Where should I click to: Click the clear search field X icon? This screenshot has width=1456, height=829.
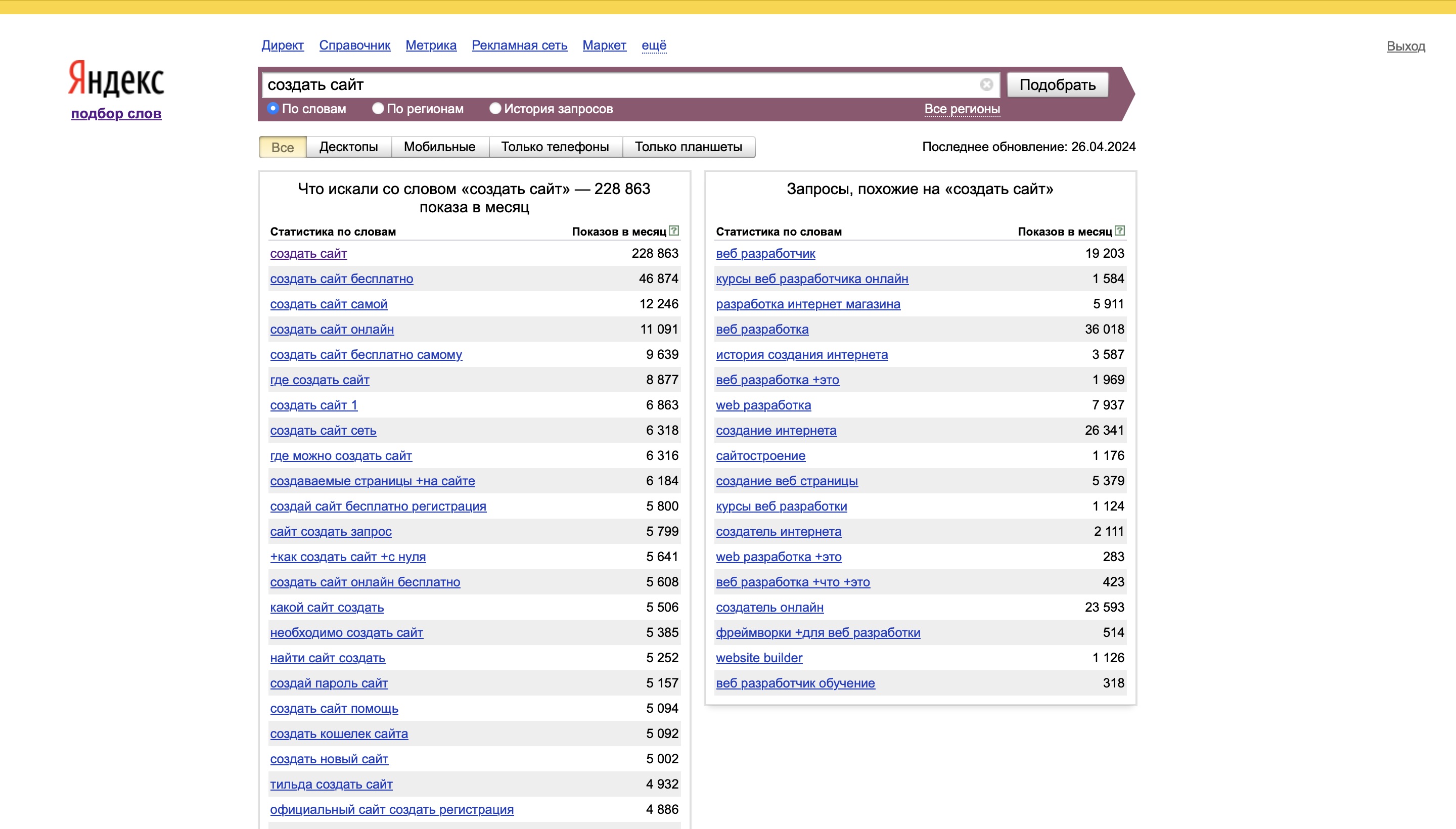pyautogui.click(x=986, y=85)
